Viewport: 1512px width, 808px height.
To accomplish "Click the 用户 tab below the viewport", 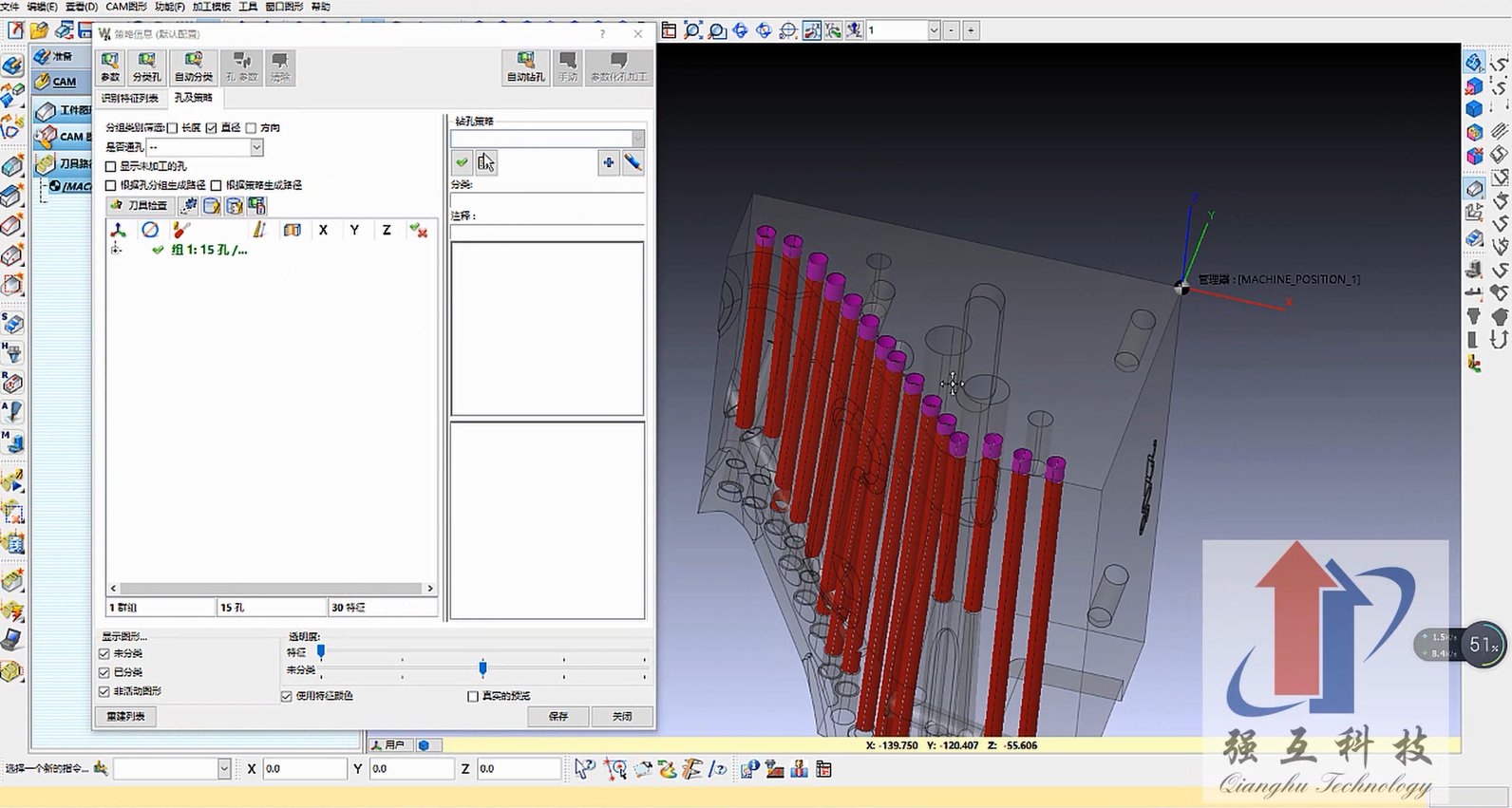I will (x=389, y=745).
